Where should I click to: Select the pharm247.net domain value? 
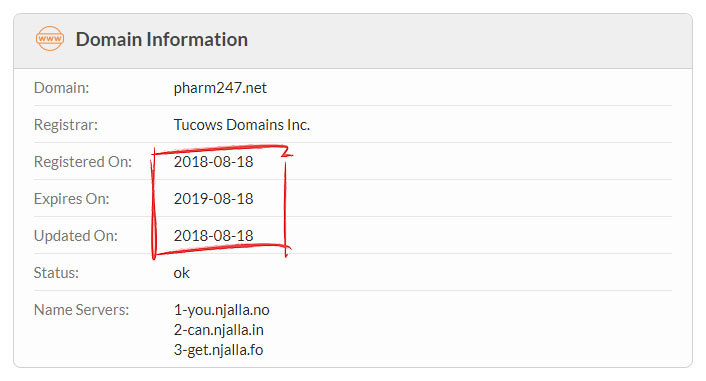pyautogui.click(x=220, y=87)
